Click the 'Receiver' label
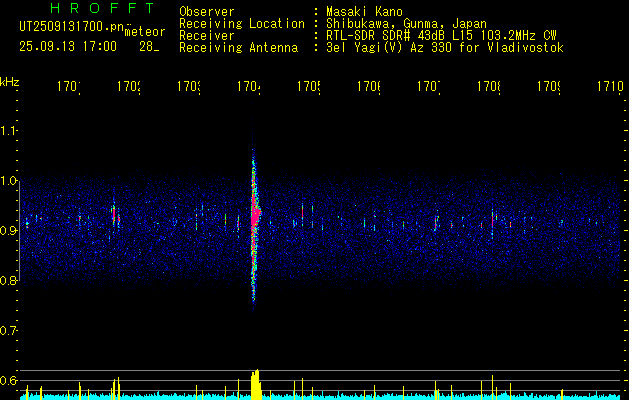 [x=207, y=36]
